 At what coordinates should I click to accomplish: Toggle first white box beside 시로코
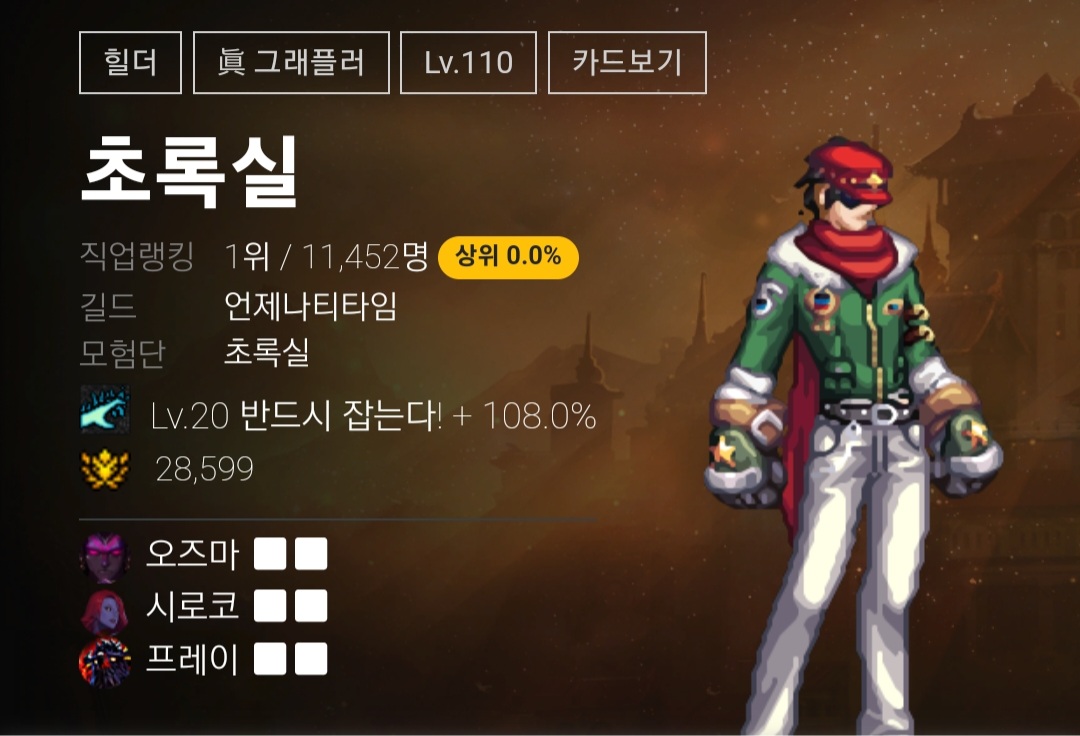pyautogui.click(x=270, y=606)
